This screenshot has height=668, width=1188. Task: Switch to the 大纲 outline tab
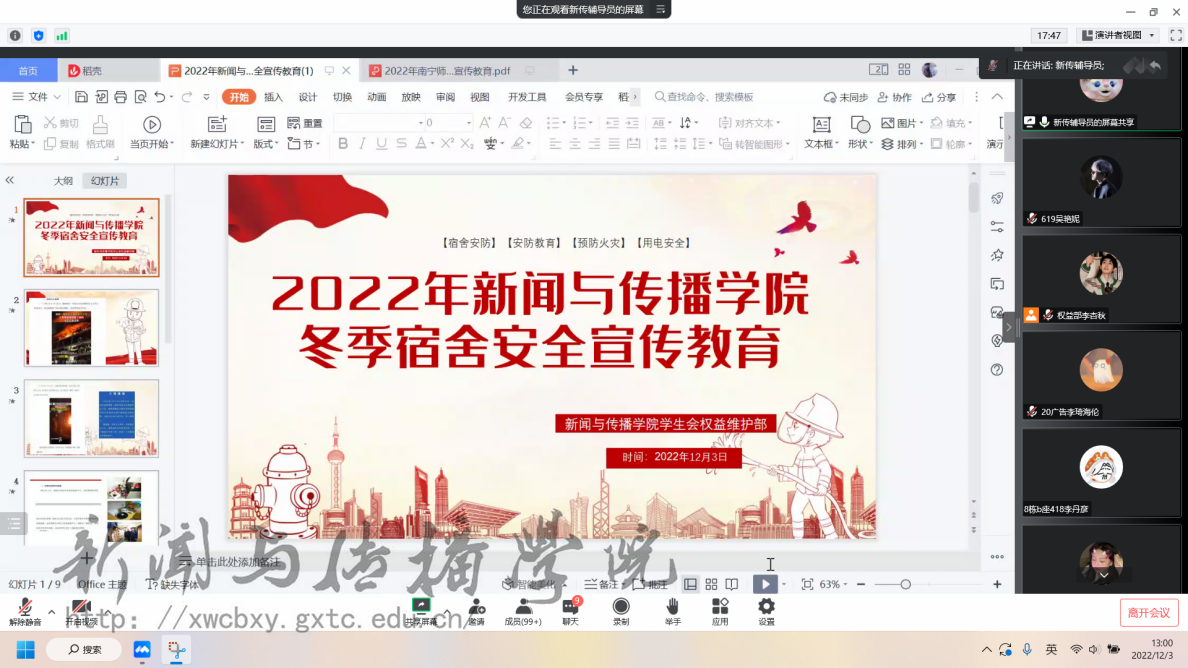click(x=63, y=181)
